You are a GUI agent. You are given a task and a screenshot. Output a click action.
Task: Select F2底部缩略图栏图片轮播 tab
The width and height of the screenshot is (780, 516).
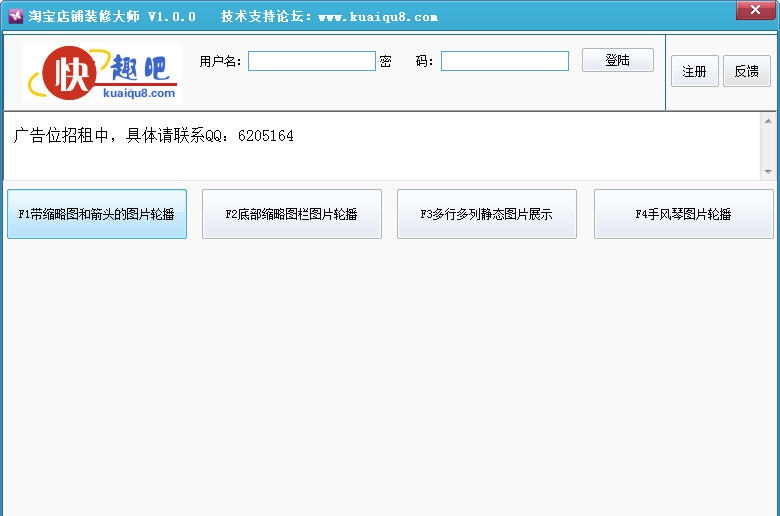[292, 214]
